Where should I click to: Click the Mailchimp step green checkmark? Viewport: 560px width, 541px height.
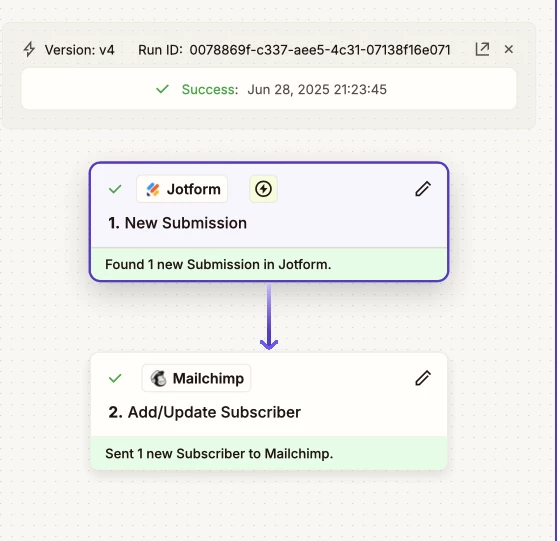(x=115, y=378)
